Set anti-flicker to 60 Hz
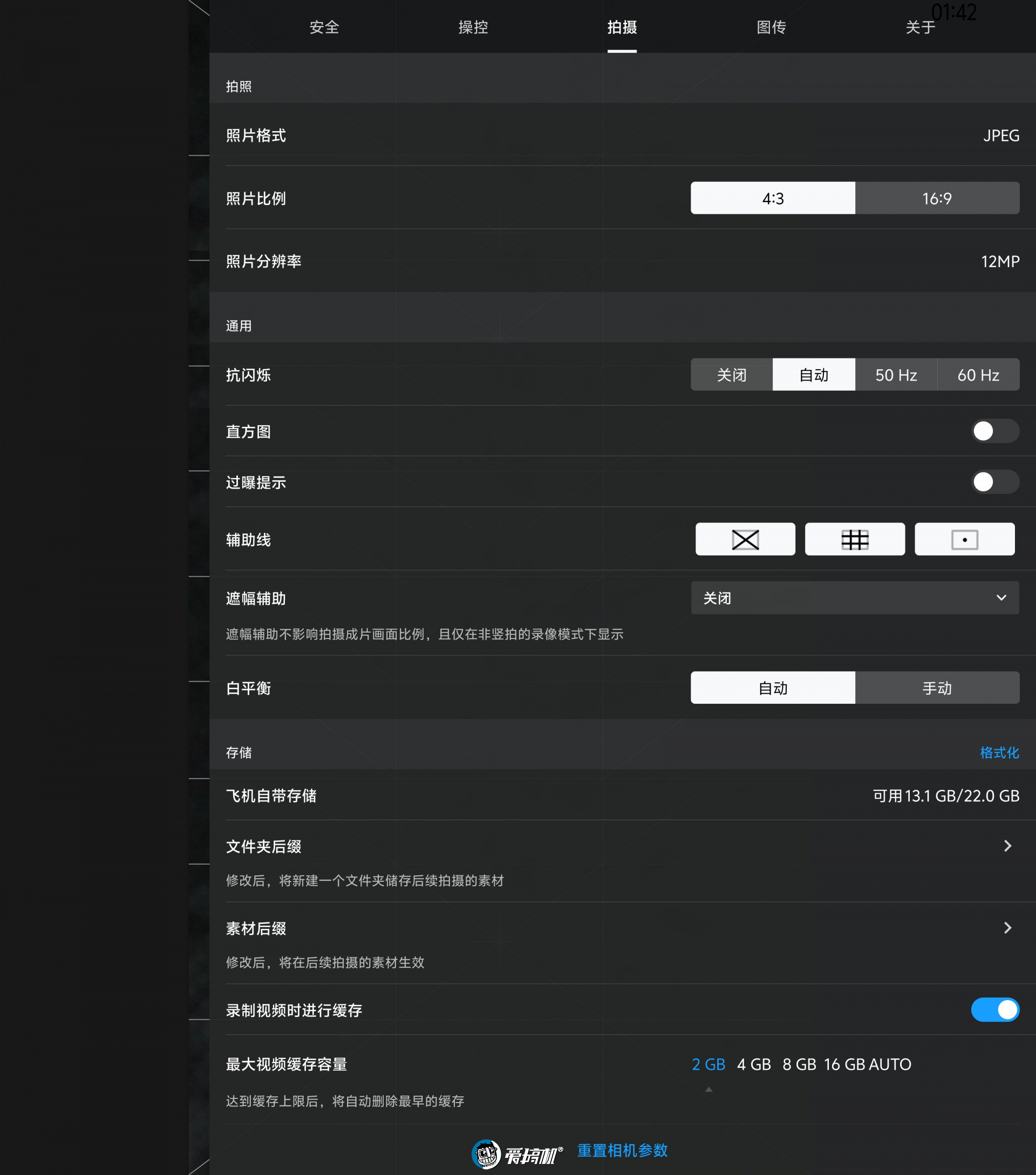1036x1175 pixels. (978, 375)
